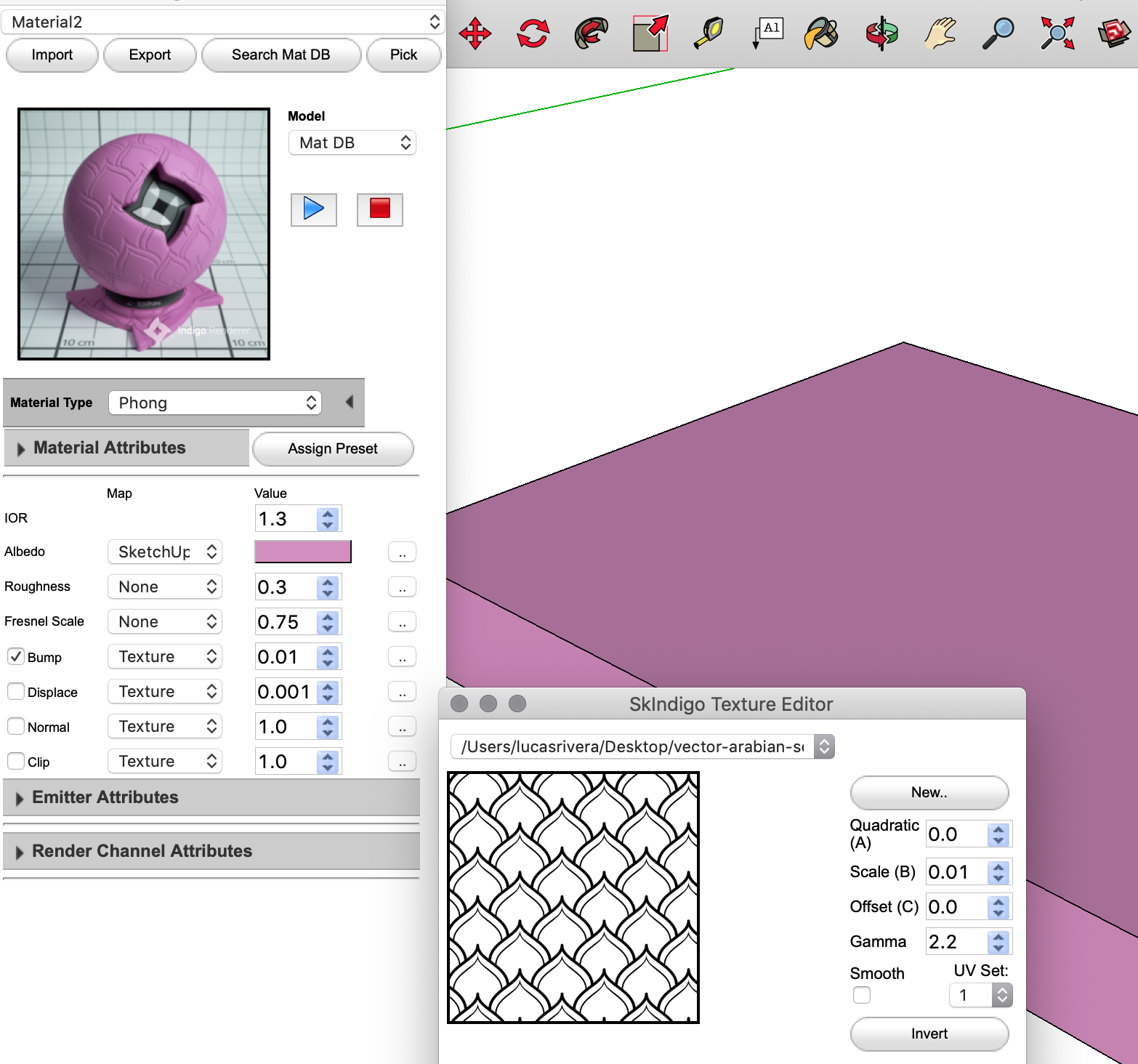Select the Rotate tool icon

coord(533,33)
